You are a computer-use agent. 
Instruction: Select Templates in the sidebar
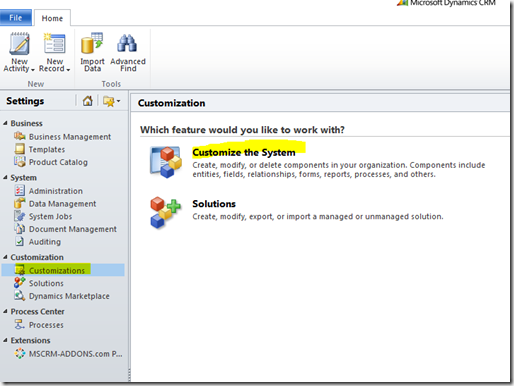pyautogui.click(x=47, y=149)
